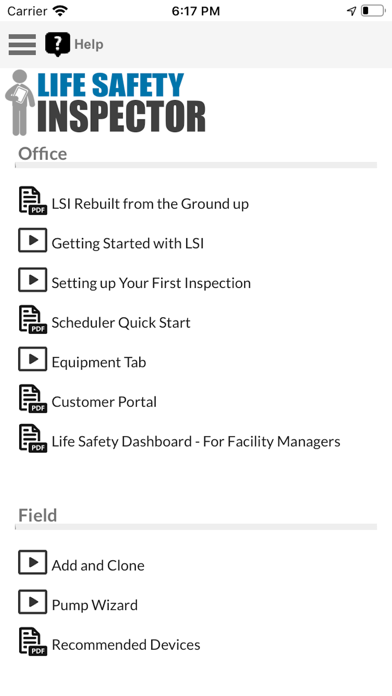
Task: Click the PDF icon for LSI Rebuilt
Action: (33, 201)
